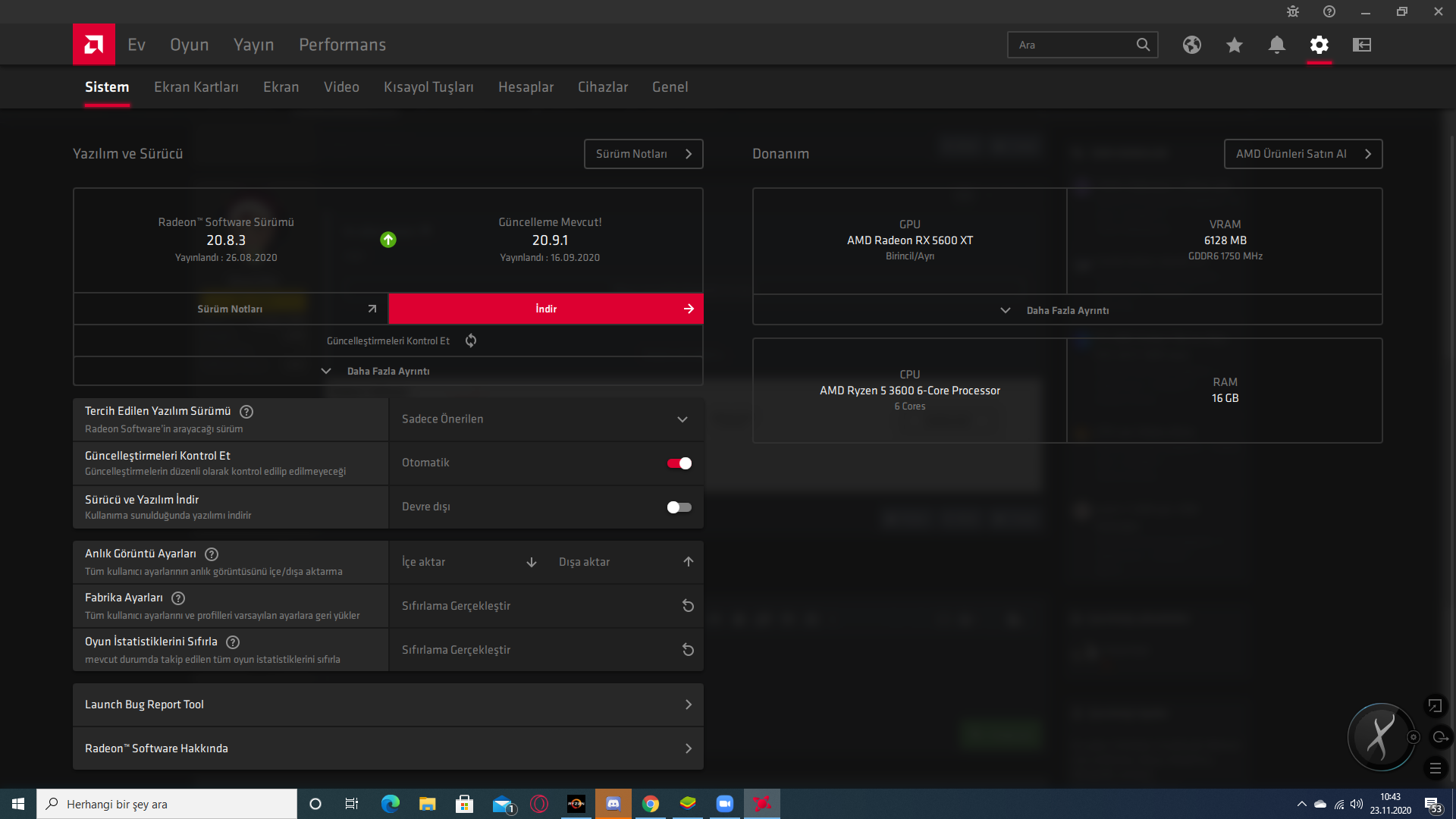Click the Sürüm Notları button at top
This screenshot has height=819, width=1456.
(644, 154)
